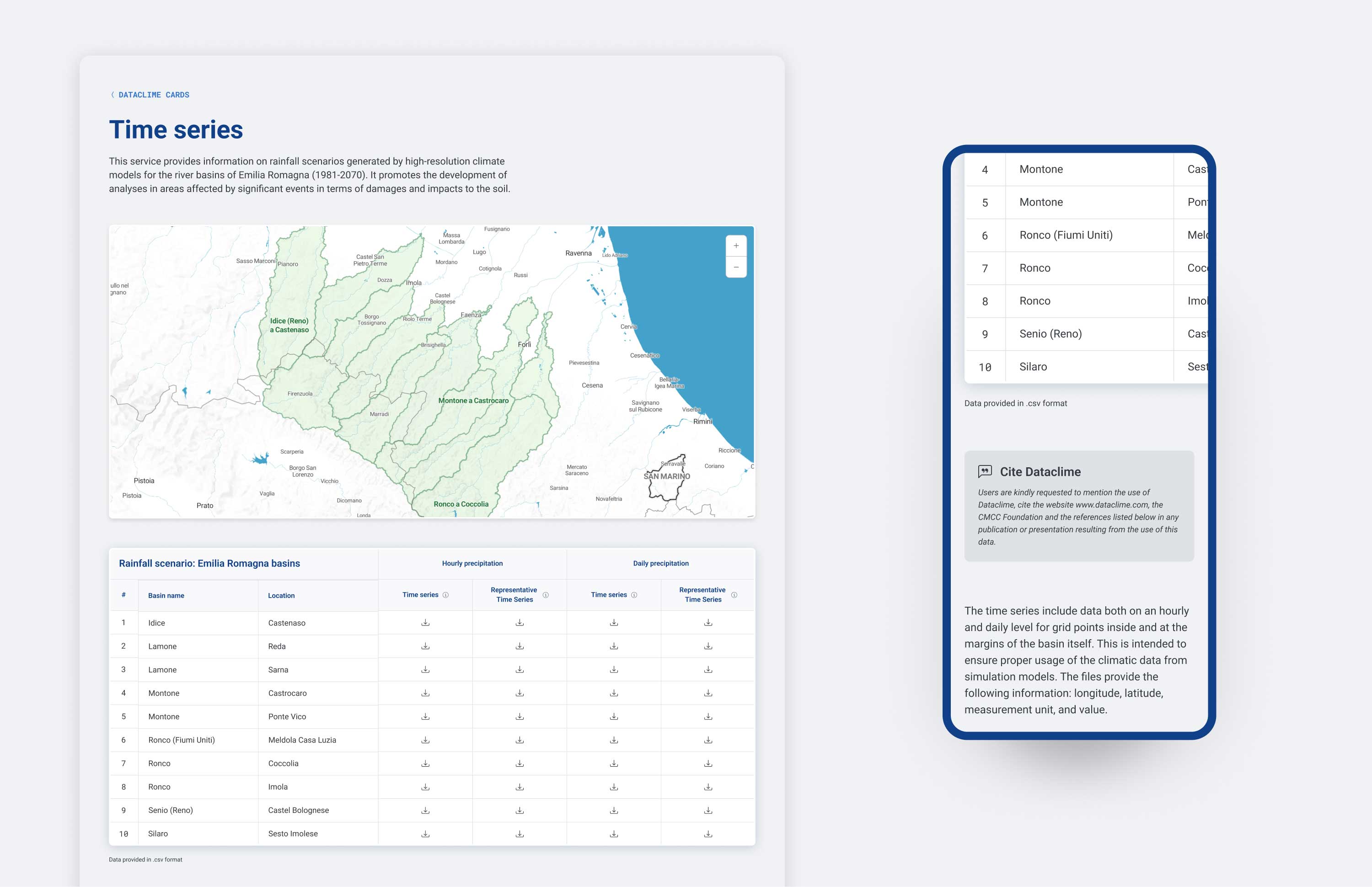Click info icon beside daily Representative Time Series
The image size is (1372, 887).
(x=734, y=595)
